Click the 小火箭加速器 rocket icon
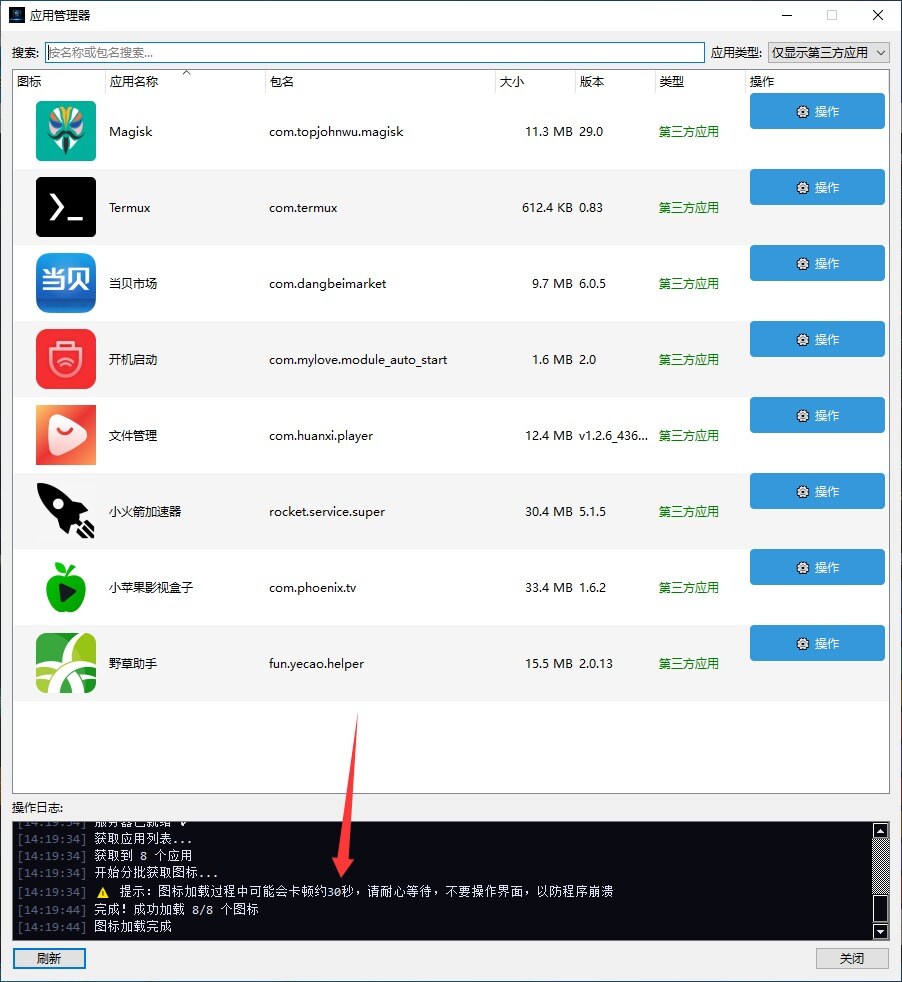 66,510
